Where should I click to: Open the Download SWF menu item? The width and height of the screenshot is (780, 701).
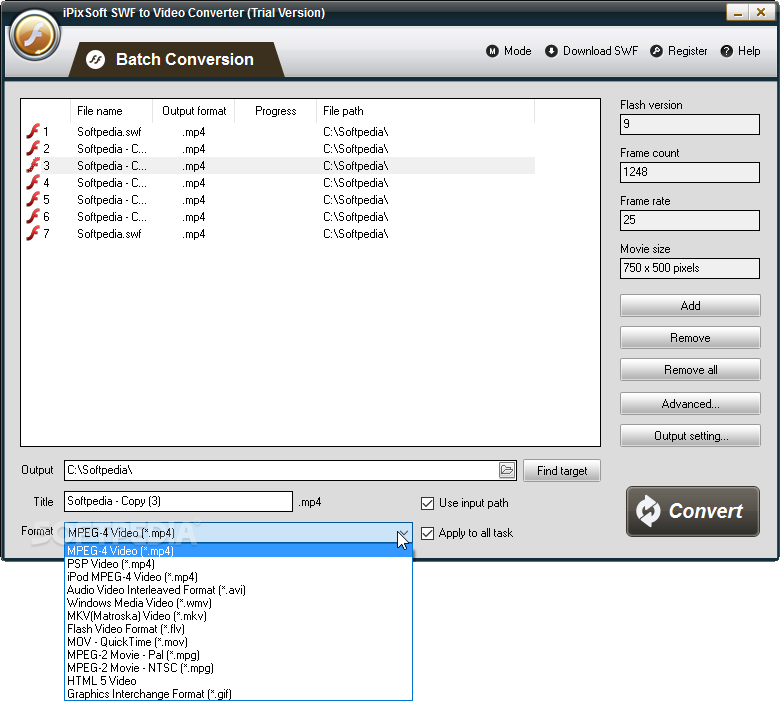[x=591, y=51]
